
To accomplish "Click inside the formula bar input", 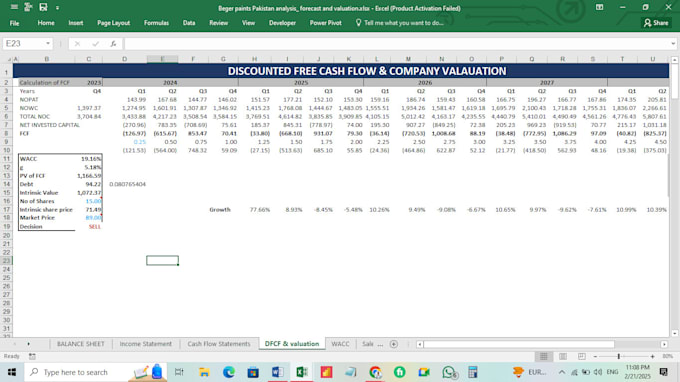I will (x=397, y=44).
